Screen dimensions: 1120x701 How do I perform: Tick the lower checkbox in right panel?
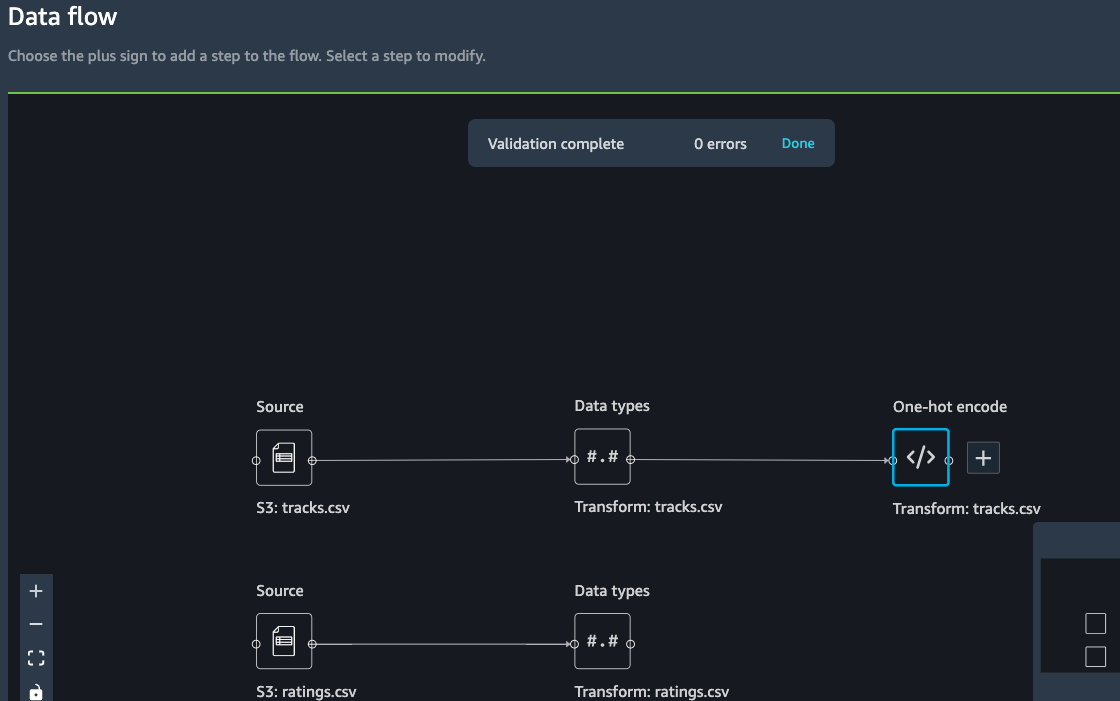point(1095,657)
